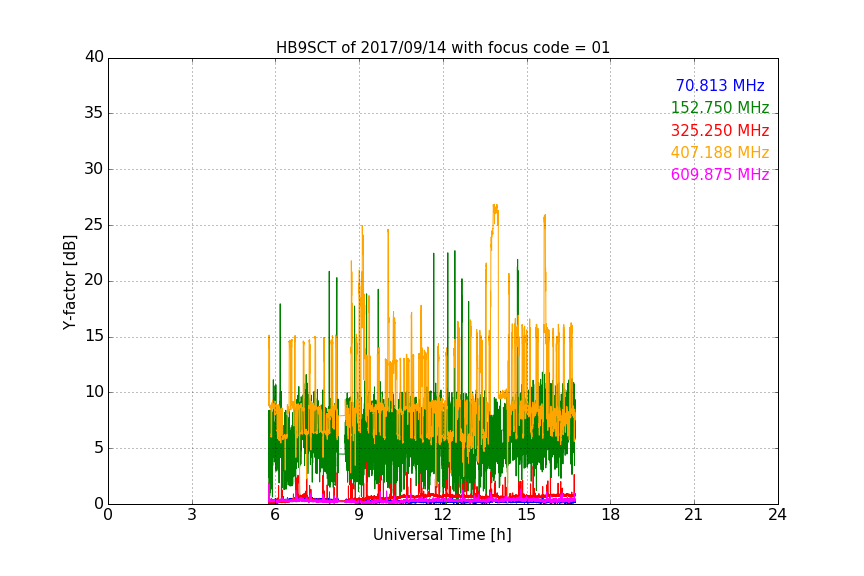This screenshot has height=576, width=864.
Task: Select the magenta 609.875 MHz legend label
Action: point(720,174)
